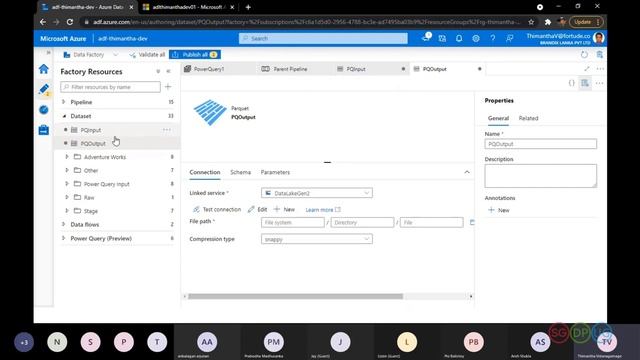Collapse the Dataset tree node
640x360 pixels.
[64, 116]
